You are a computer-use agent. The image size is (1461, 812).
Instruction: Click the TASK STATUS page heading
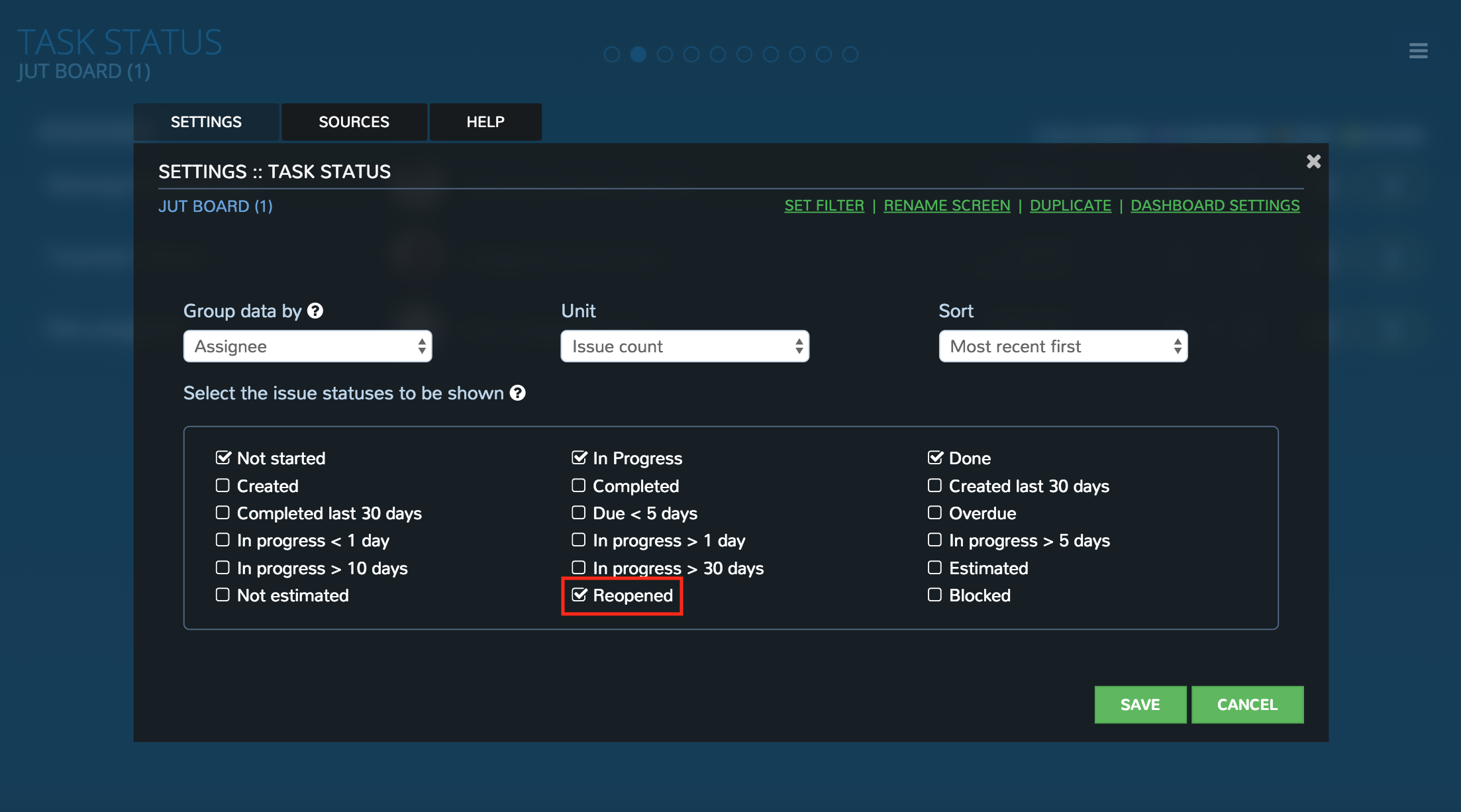(119, 42)
